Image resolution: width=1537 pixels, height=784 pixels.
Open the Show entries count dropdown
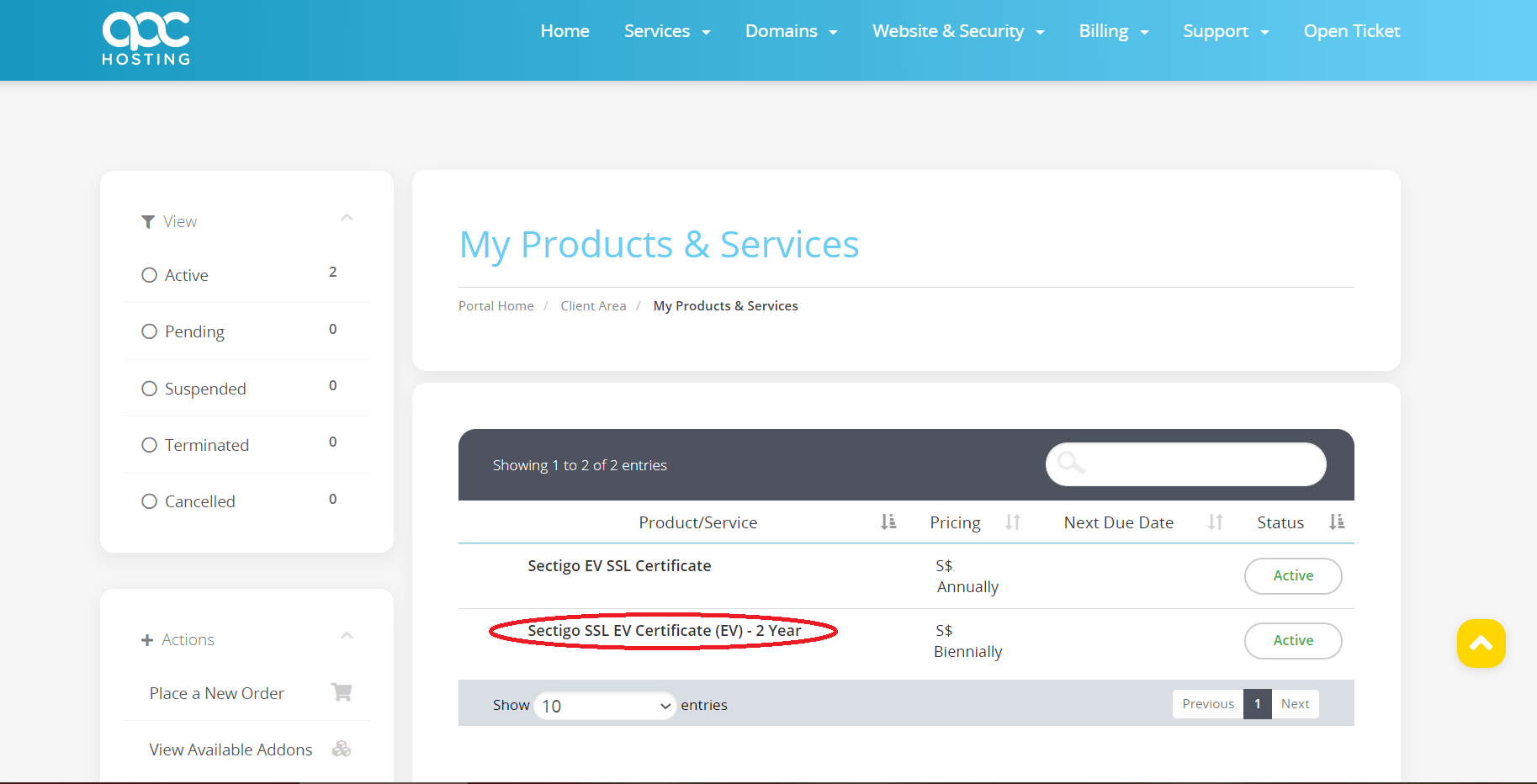coord(605,706)
